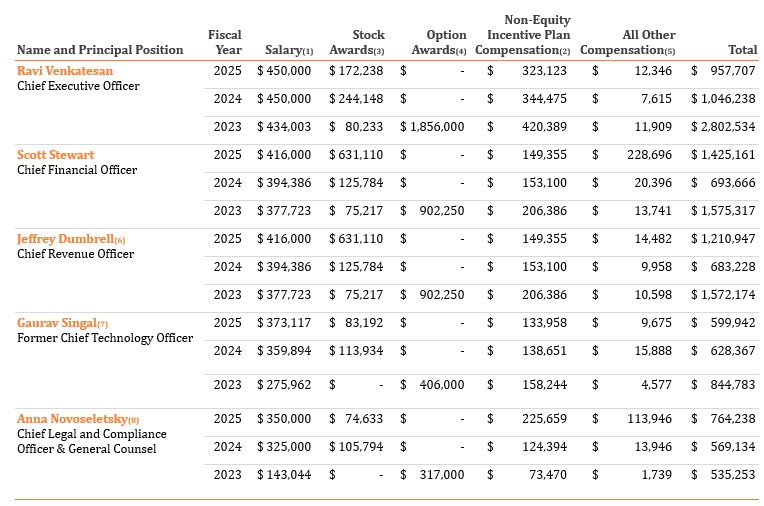Click the Chief Revenue Officer title
Viewport: 764px width, 506px height.
tap(76, 254)
